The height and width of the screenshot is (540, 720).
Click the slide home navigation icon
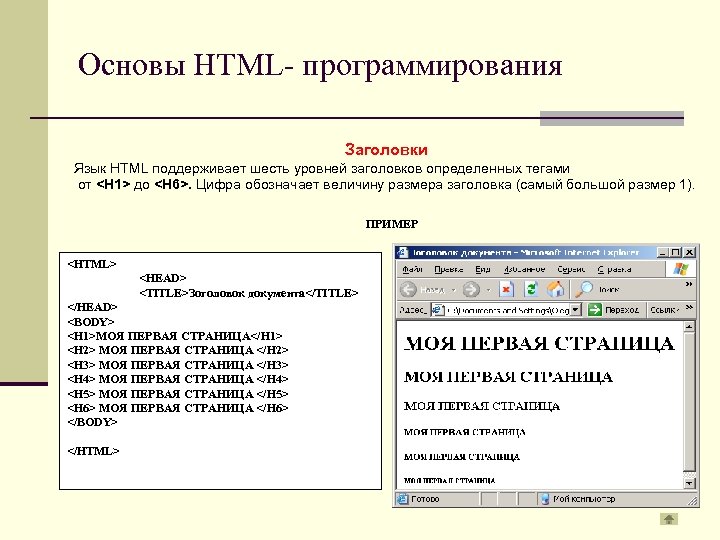(x=669, y=519)
